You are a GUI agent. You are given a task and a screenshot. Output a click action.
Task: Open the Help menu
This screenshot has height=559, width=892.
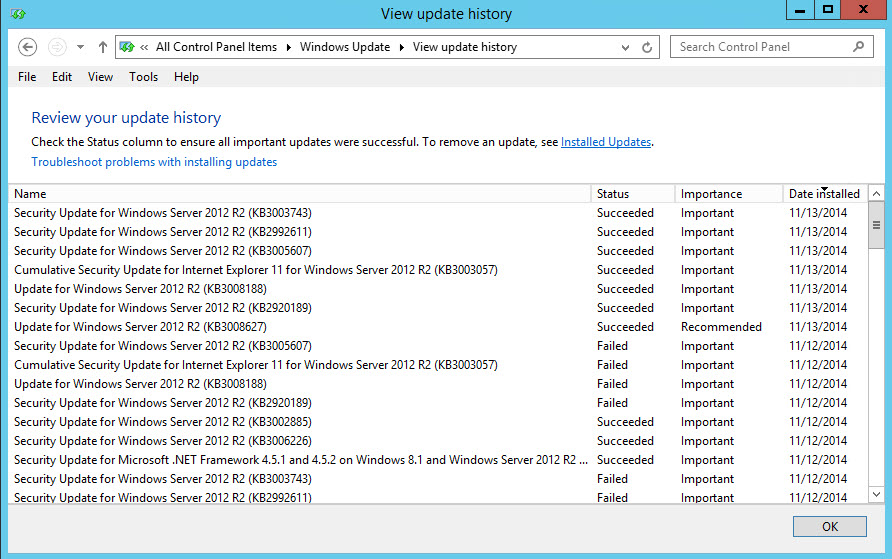186,77
